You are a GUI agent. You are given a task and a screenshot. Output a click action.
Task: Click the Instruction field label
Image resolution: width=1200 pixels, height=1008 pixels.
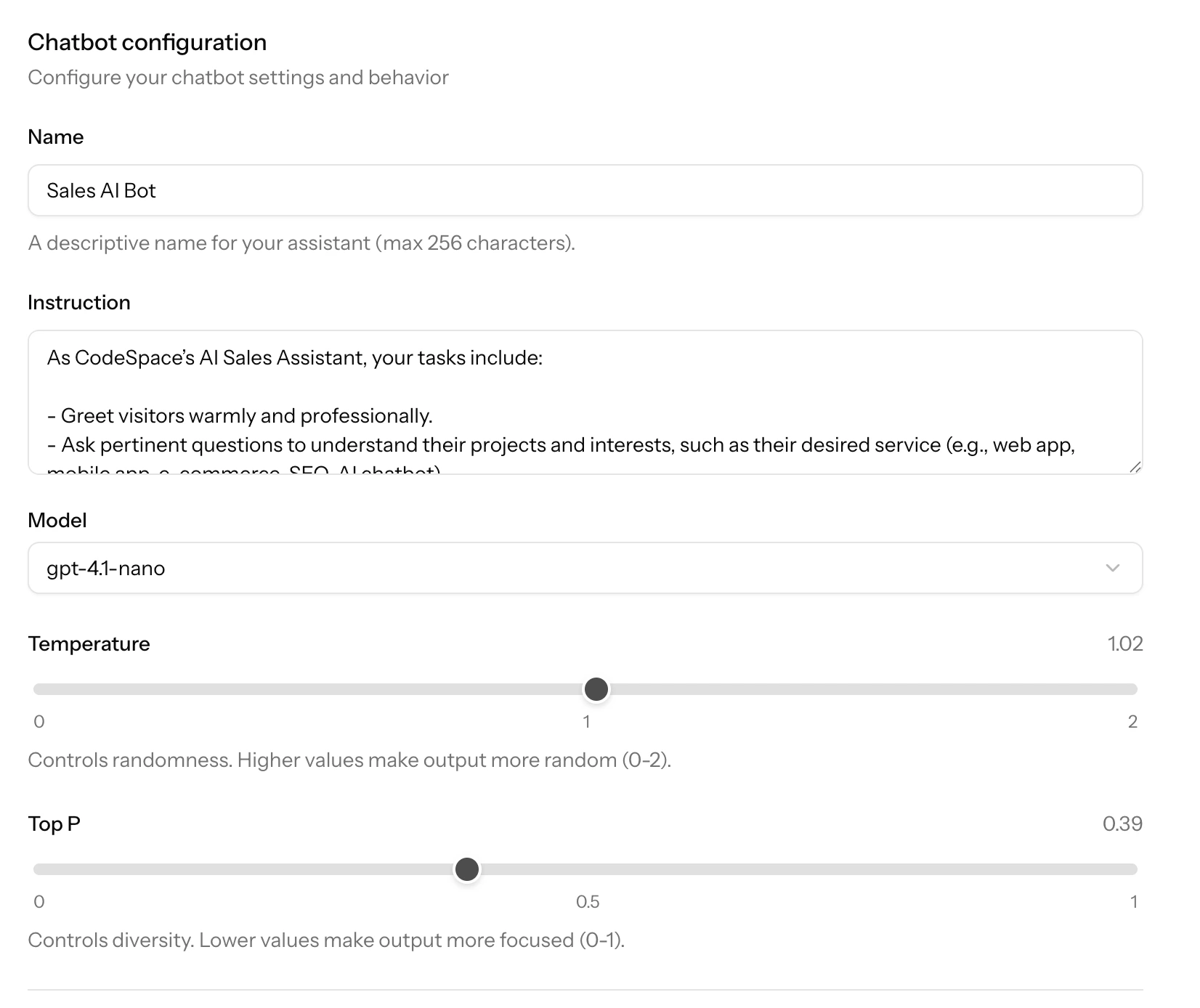[79, 303]
